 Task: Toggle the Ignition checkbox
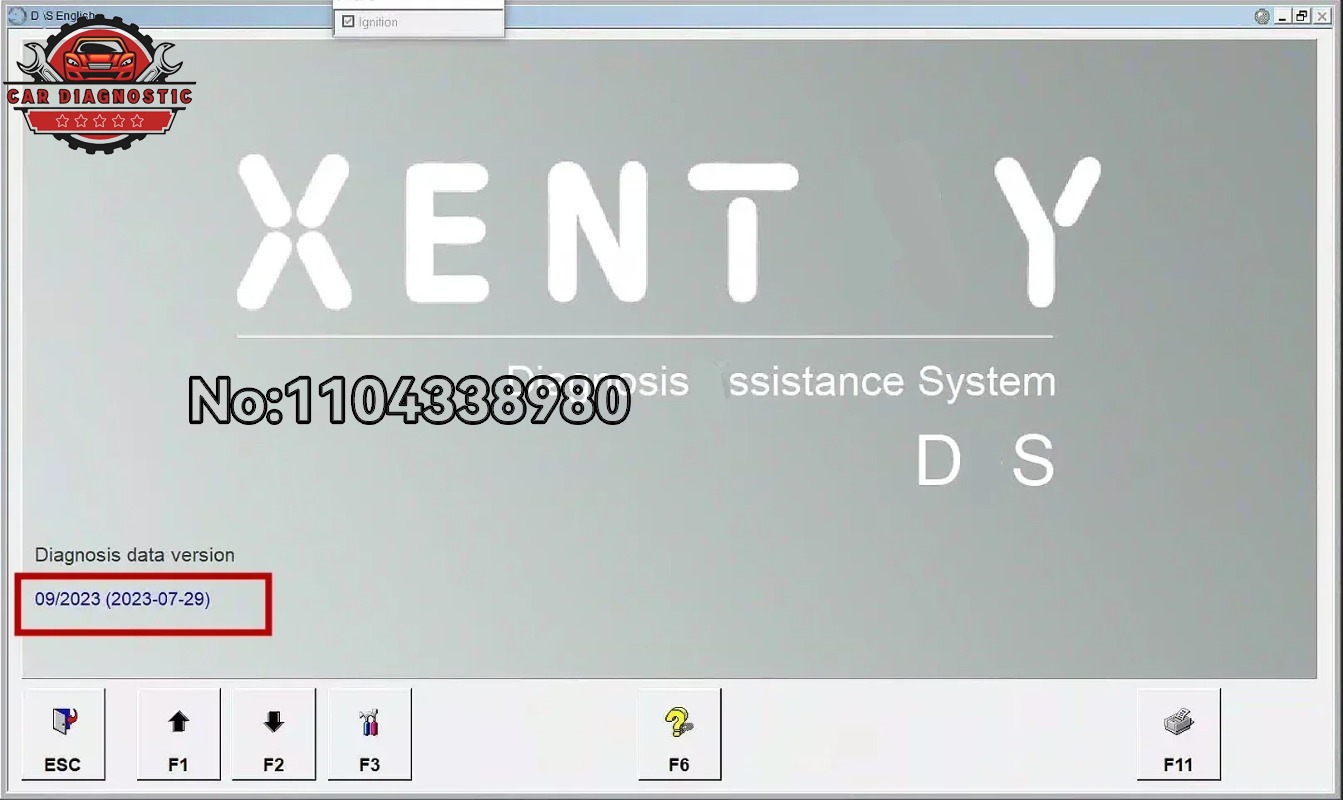tap(348, 21)
